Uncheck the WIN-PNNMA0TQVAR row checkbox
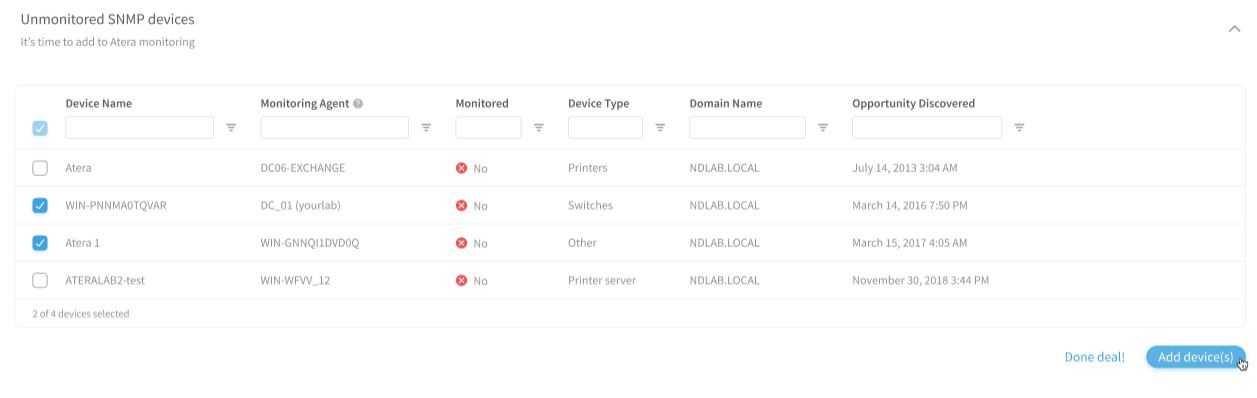Viewport: 1257px width, 398px height. tap(40, 205)
